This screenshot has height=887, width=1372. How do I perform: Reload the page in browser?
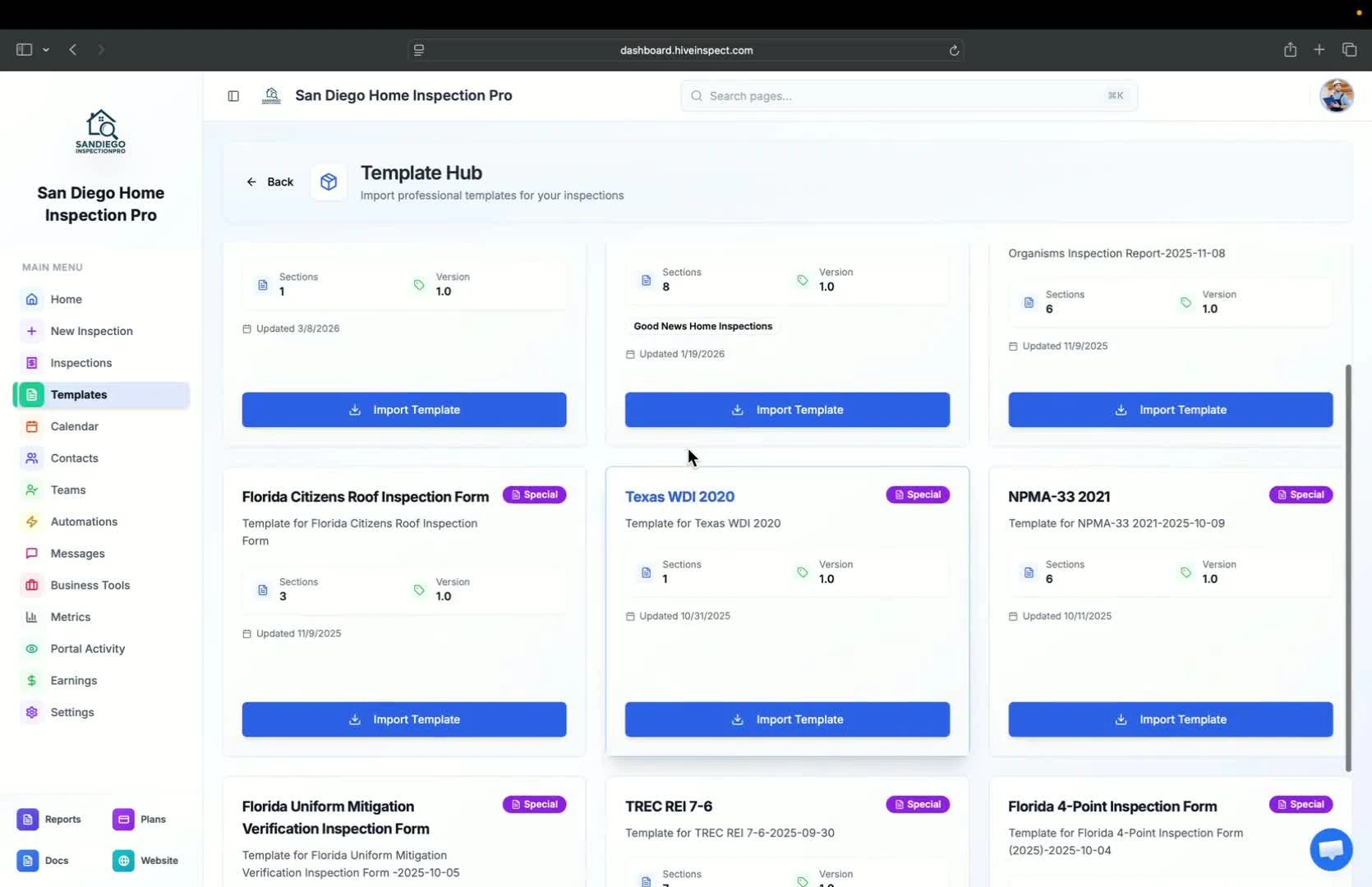(x=954, y=50)
